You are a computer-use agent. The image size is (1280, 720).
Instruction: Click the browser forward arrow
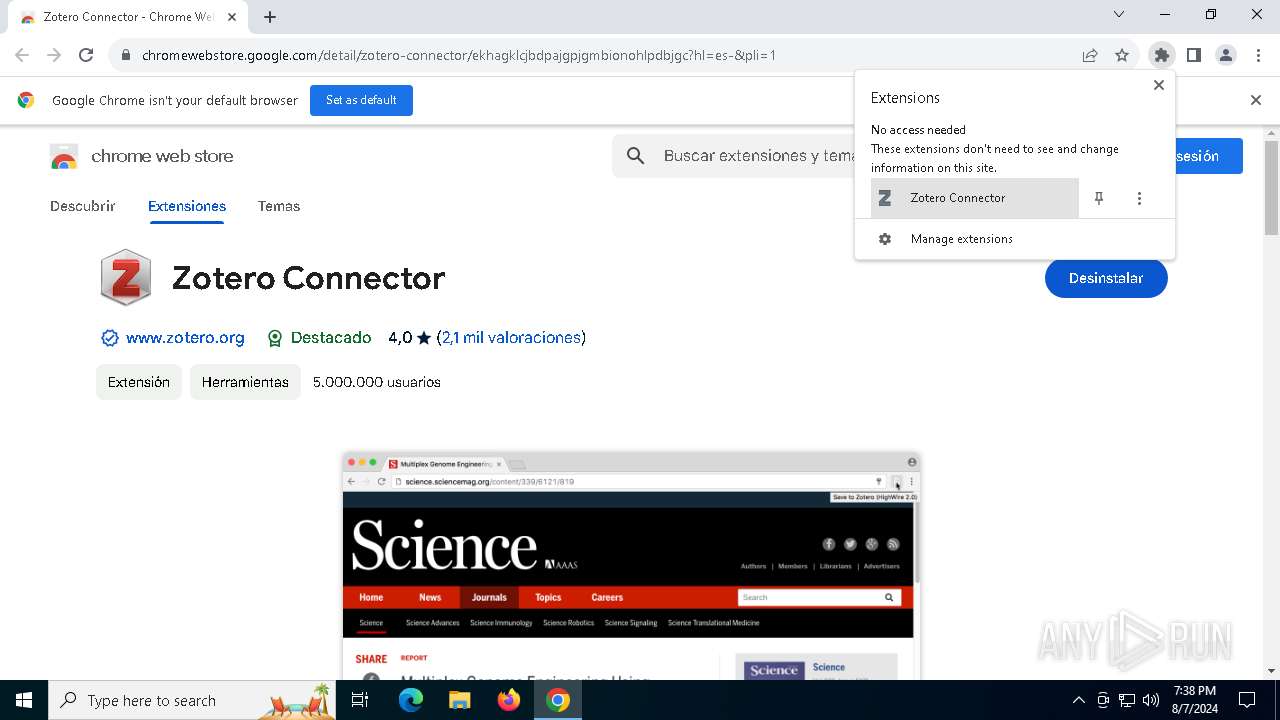[x=54, y=55]
